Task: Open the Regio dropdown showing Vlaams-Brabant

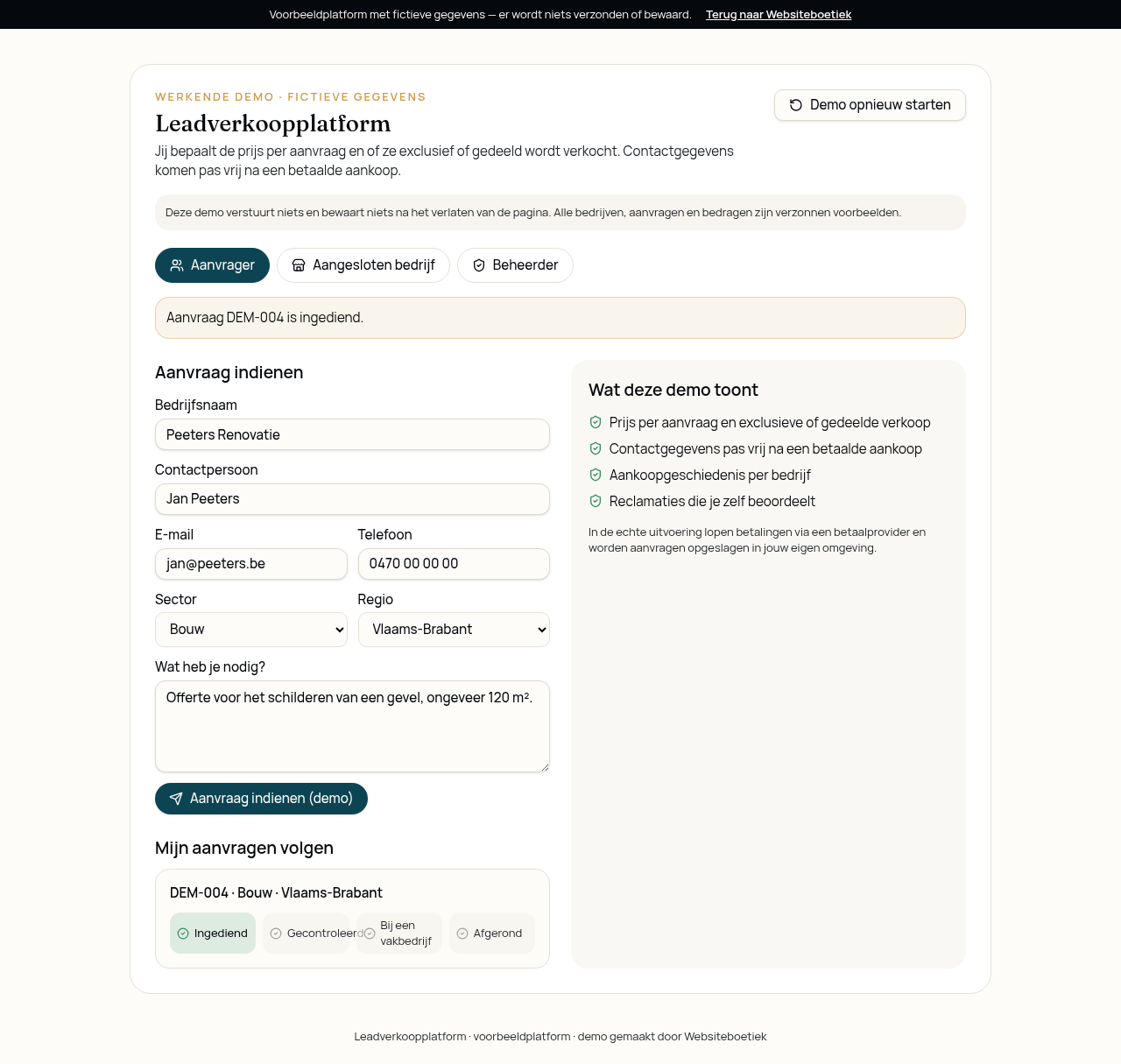Action: click(454, 630)
